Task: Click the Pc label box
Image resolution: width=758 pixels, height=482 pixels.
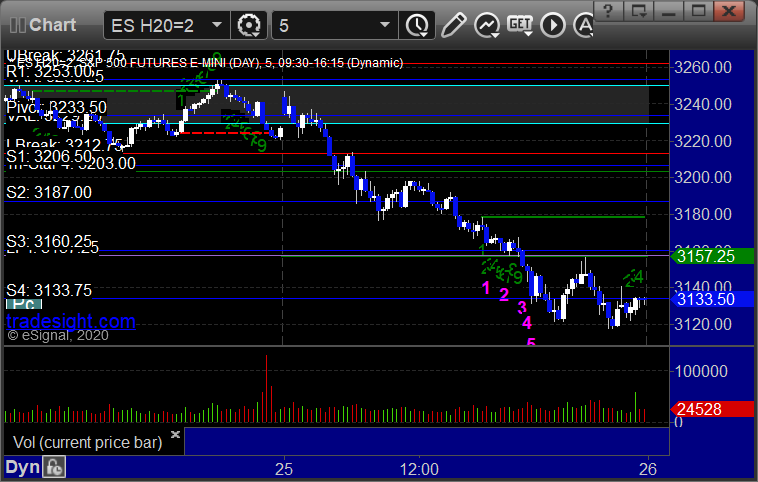Action: tap(24, 304)
